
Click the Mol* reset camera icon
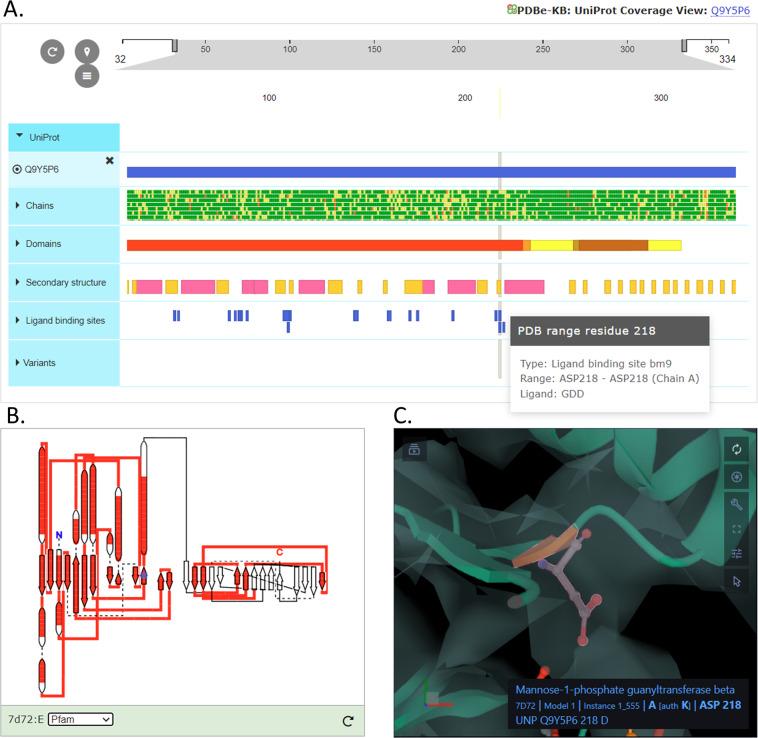click(x=737, y=450)
